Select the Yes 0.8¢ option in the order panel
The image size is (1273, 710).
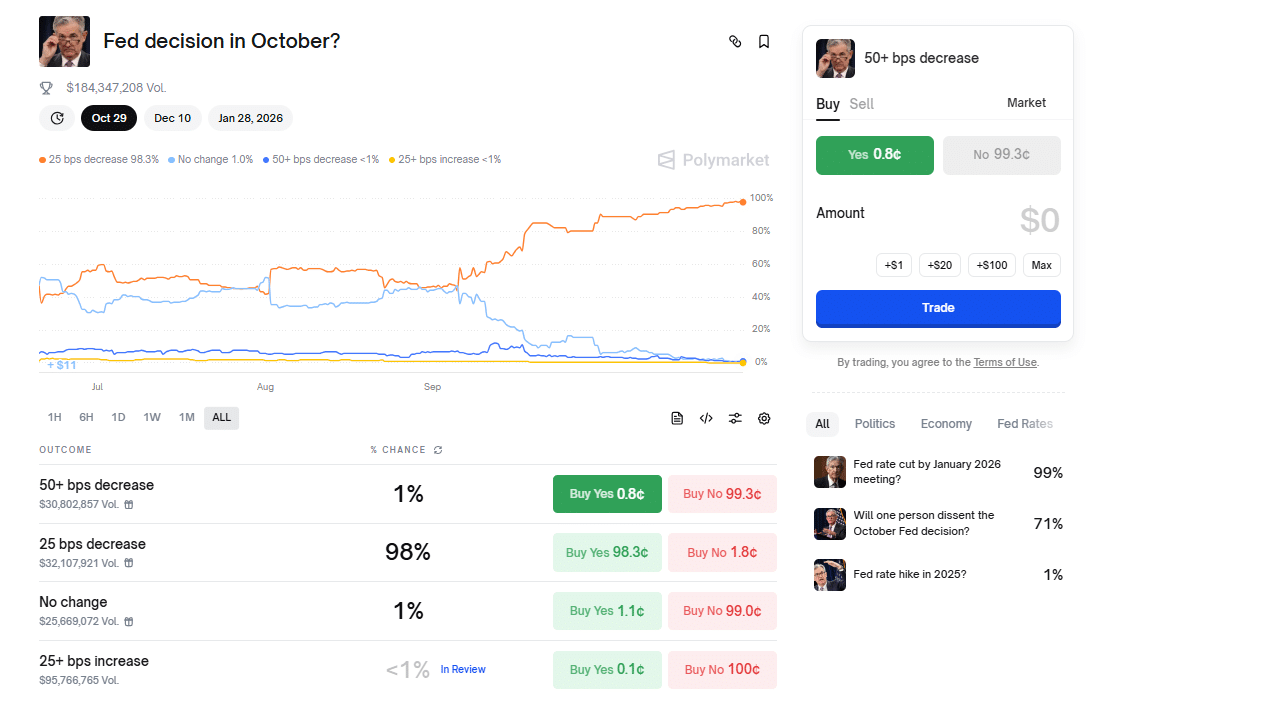coord(874,155)
